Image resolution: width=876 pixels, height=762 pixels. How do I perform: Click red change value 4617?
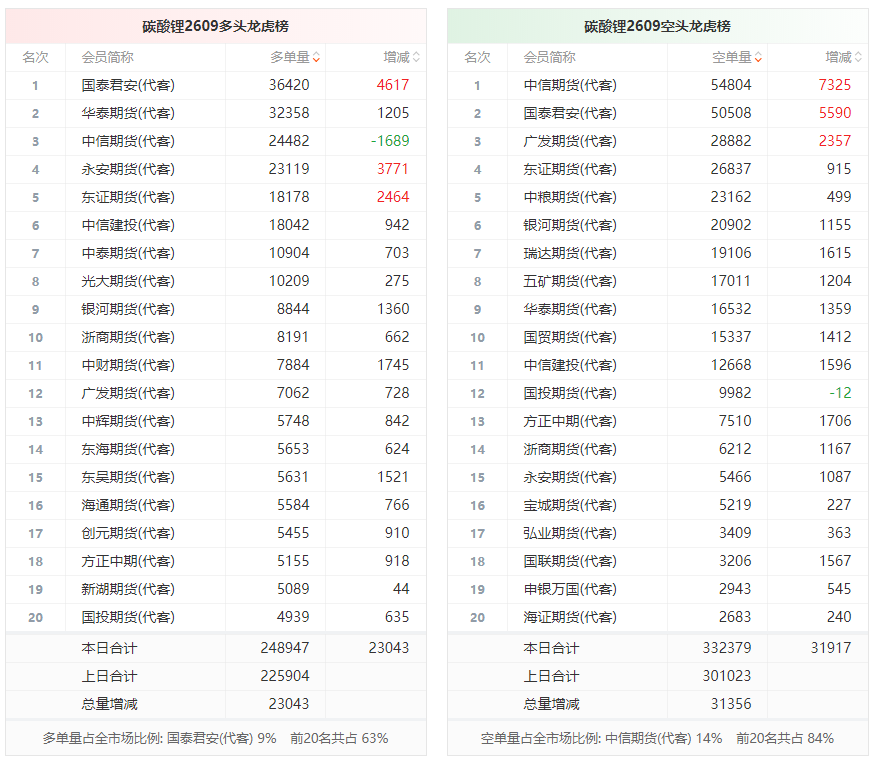point(393,85)
